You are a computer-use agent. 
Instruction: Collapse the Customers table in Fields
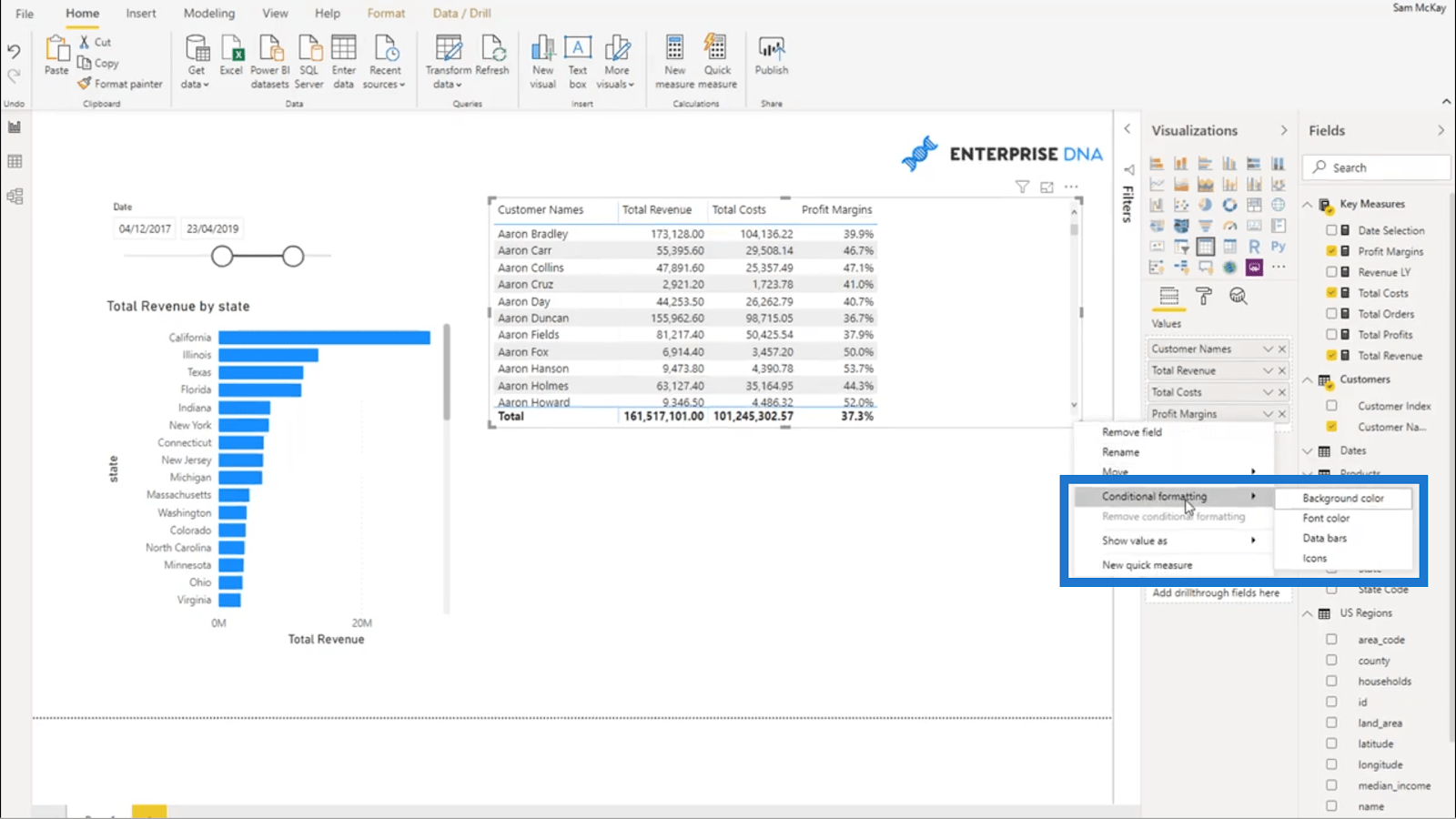tap(1308, 379)
